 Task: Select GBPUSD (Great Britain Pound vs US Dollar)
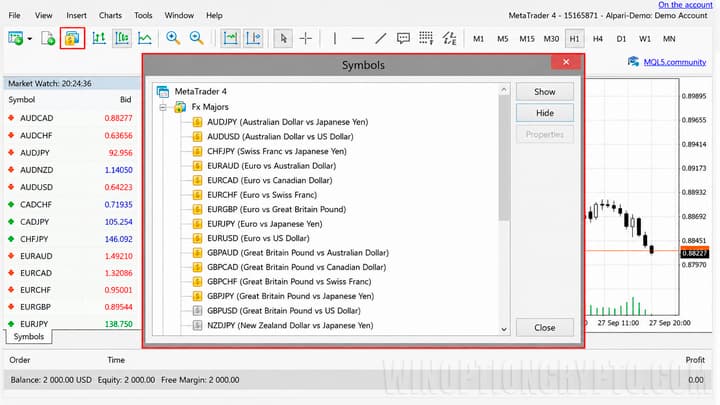click(284, 311)
